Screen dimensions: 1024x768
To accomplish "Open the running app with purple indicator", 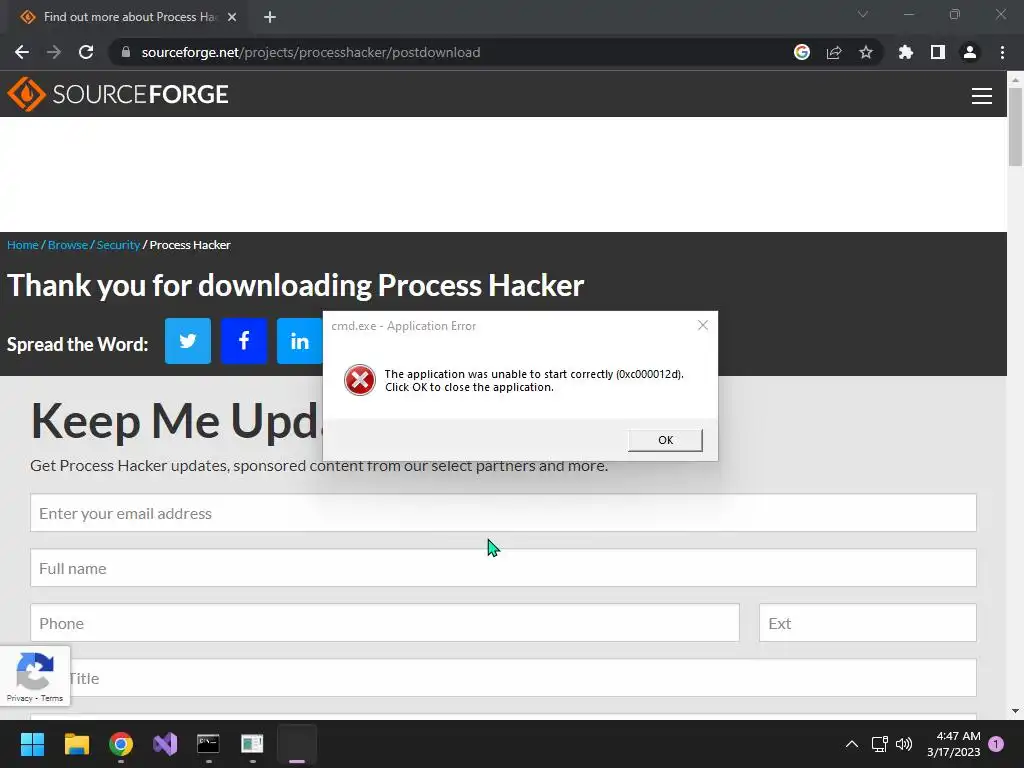I will point(297,744).
